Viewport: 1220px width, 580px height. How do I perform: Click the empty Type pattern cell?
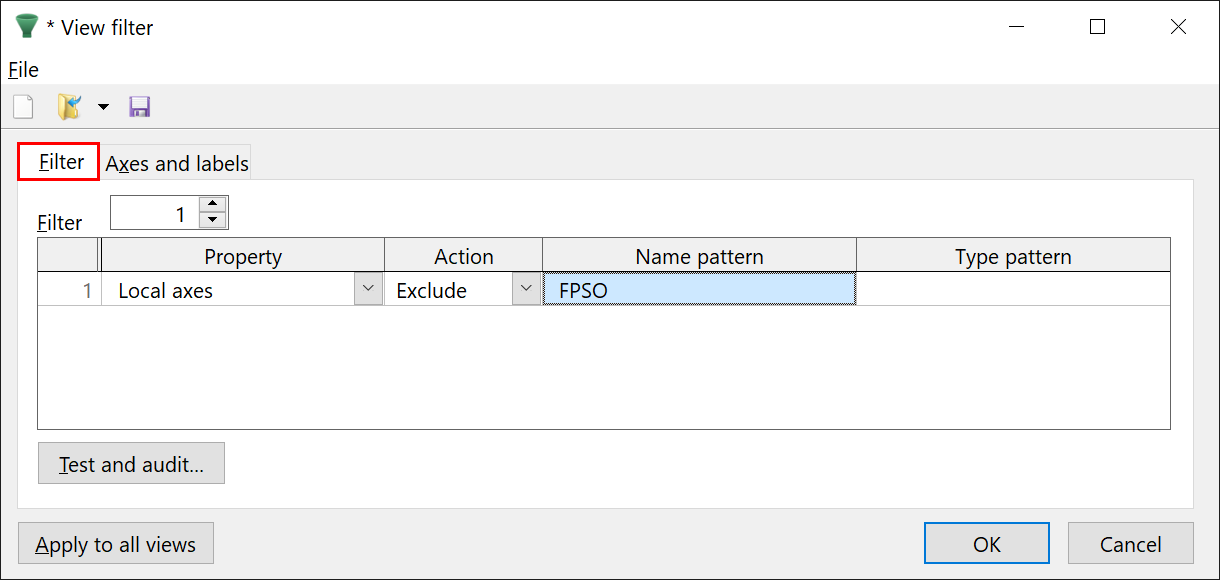pos(1012,290)
